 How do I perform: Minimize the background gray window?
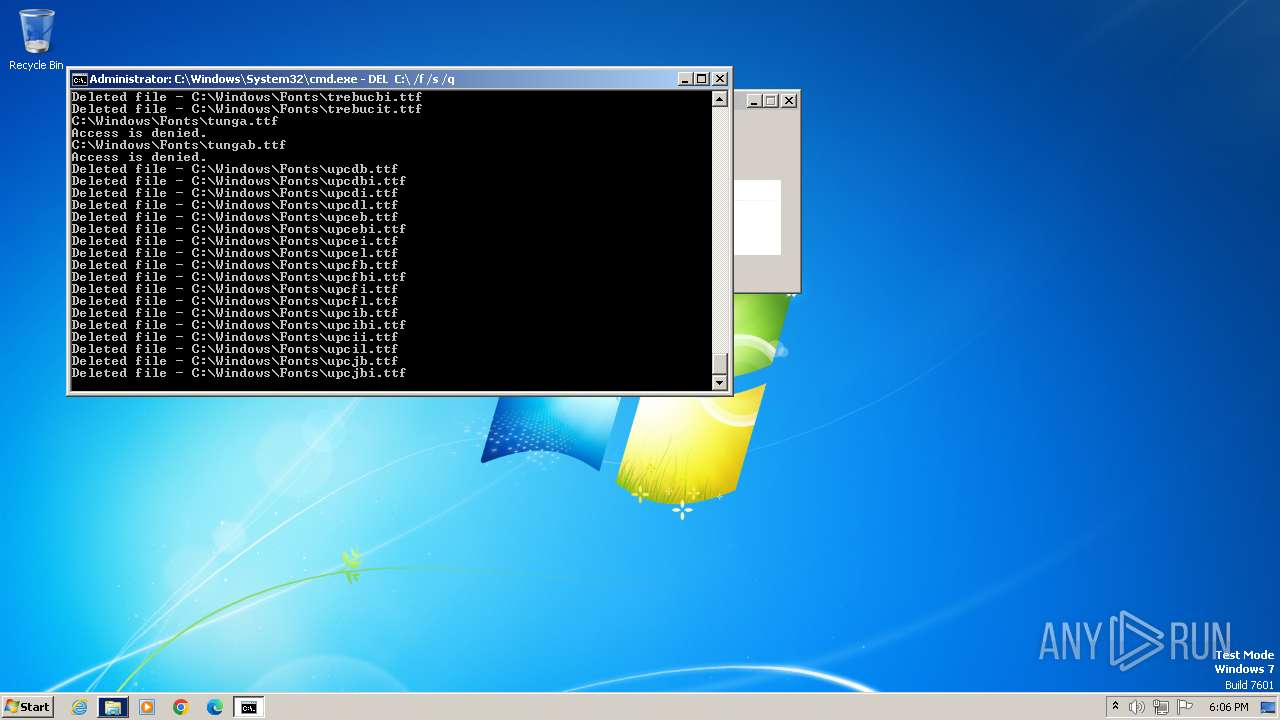pos(754,100)
